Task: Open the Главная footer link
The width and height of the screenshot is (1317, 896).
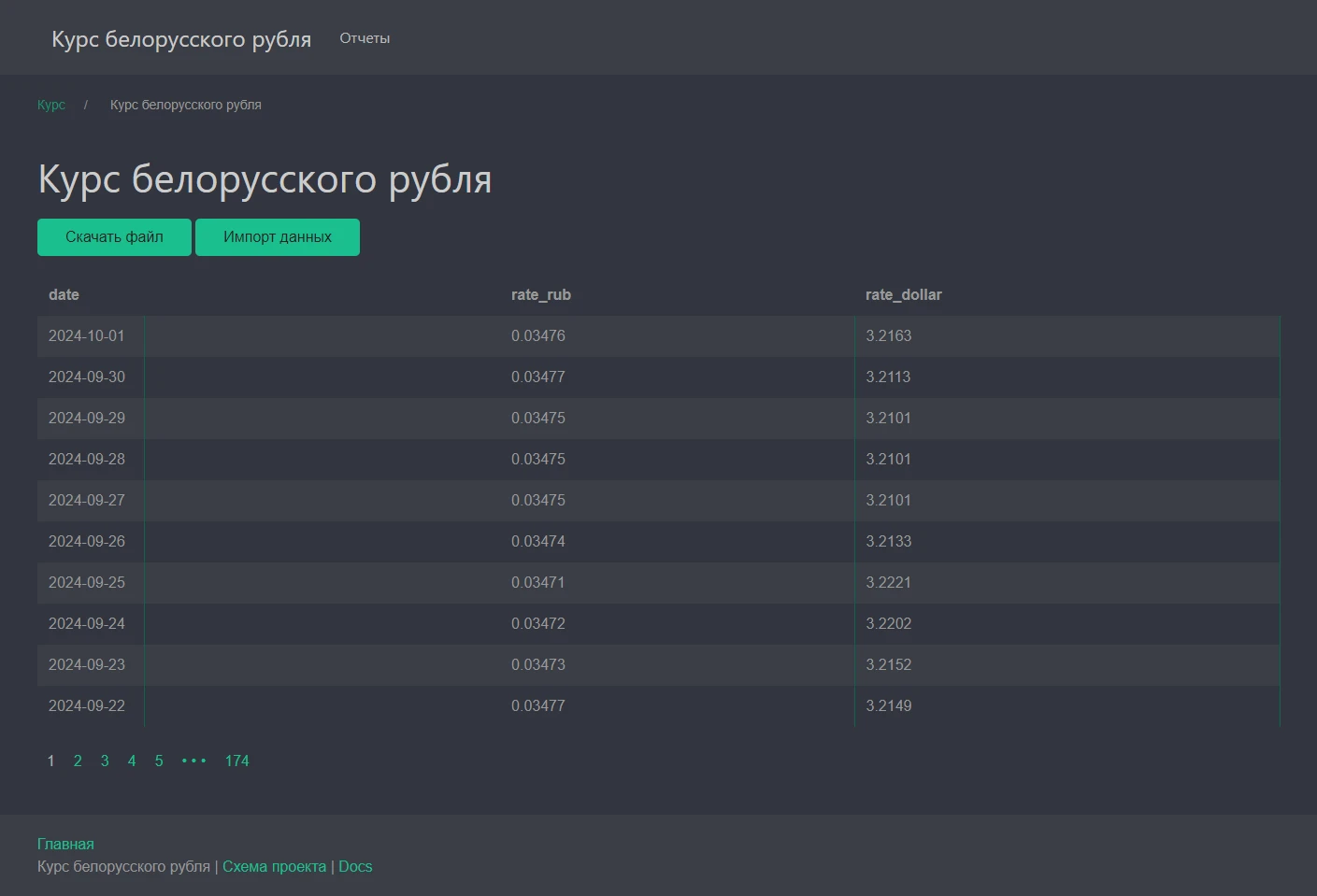Action: point(64,843)
